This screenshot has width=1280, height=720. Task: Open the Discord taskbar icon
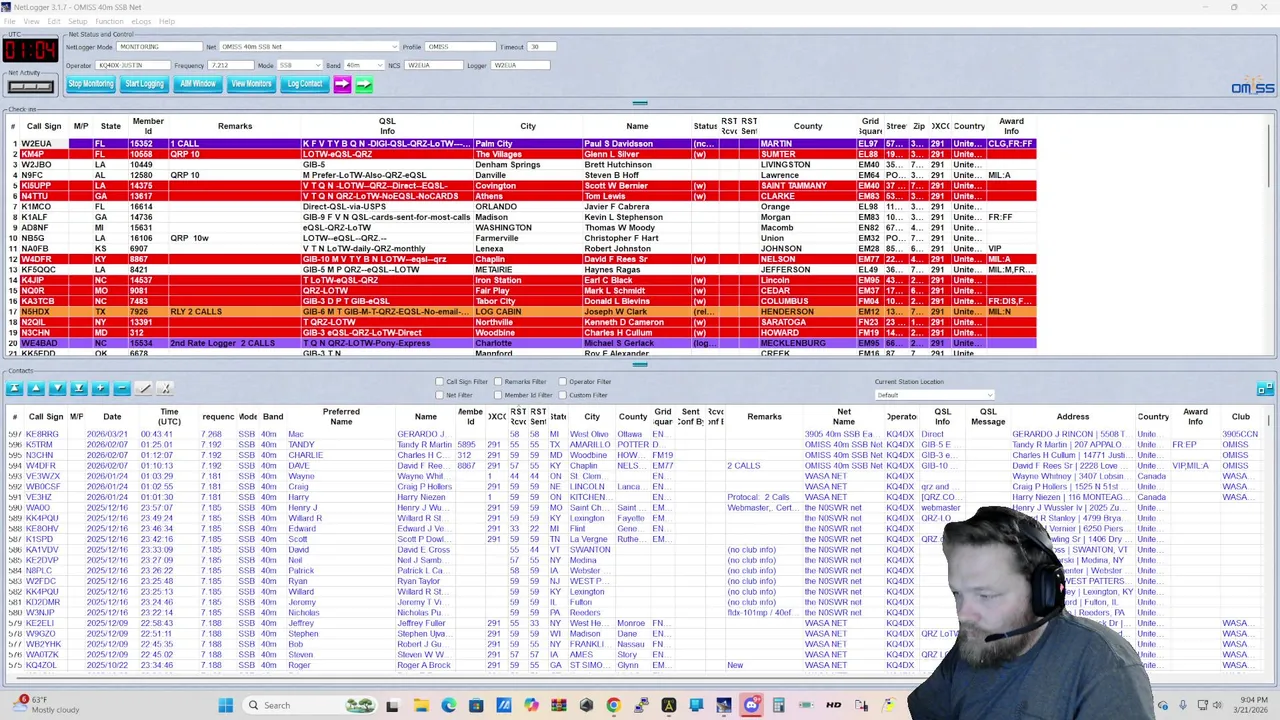coord(751,705)
